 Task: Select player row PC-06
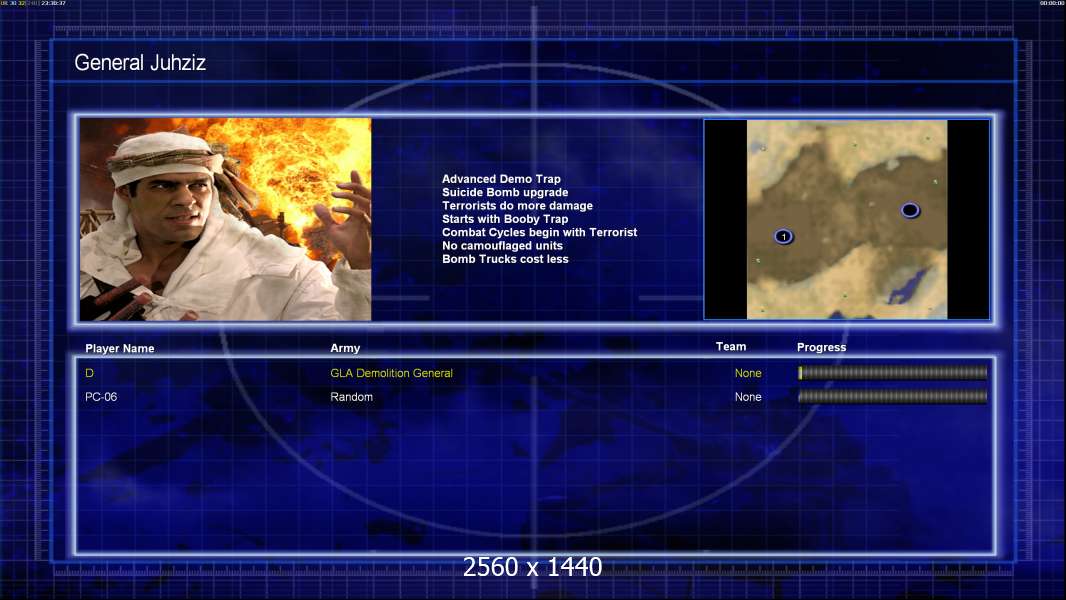[535, 397]
